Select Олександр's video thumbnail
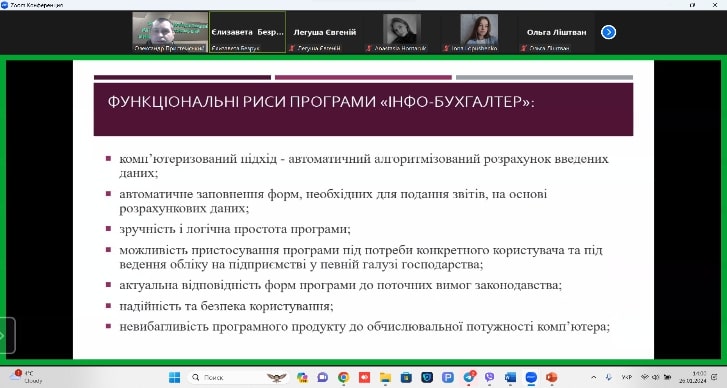The width and height of the screenshot is (727, 388). click(170, 32)
